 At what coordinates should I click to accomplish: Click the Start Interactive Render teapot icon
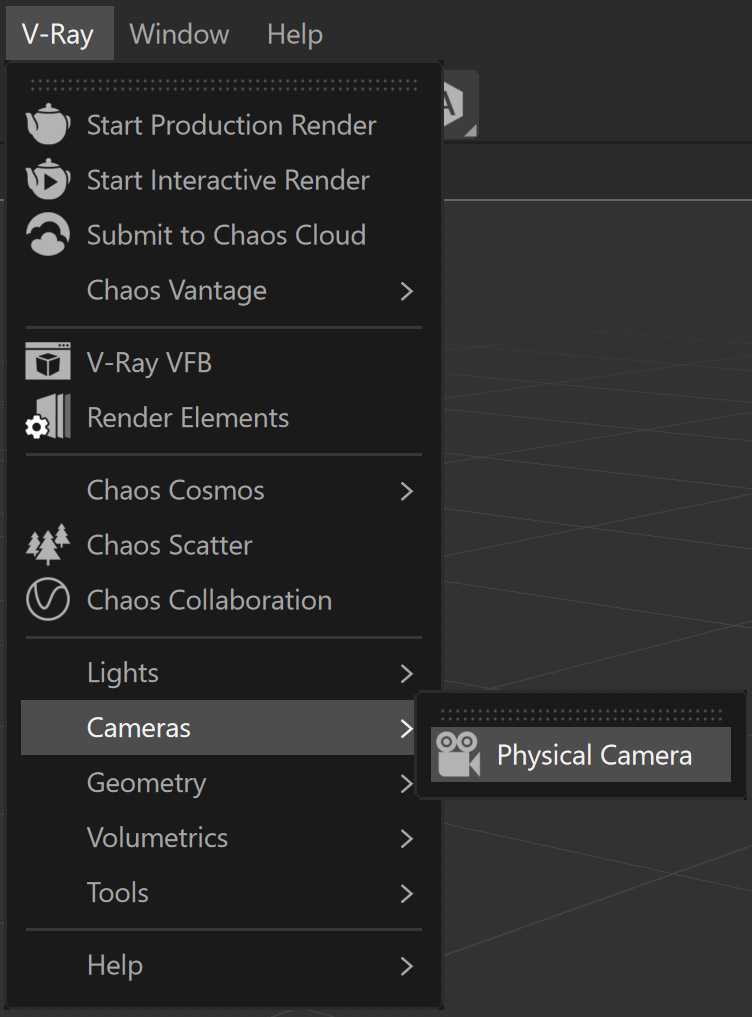pyautogui.click(x=48, y=180)
